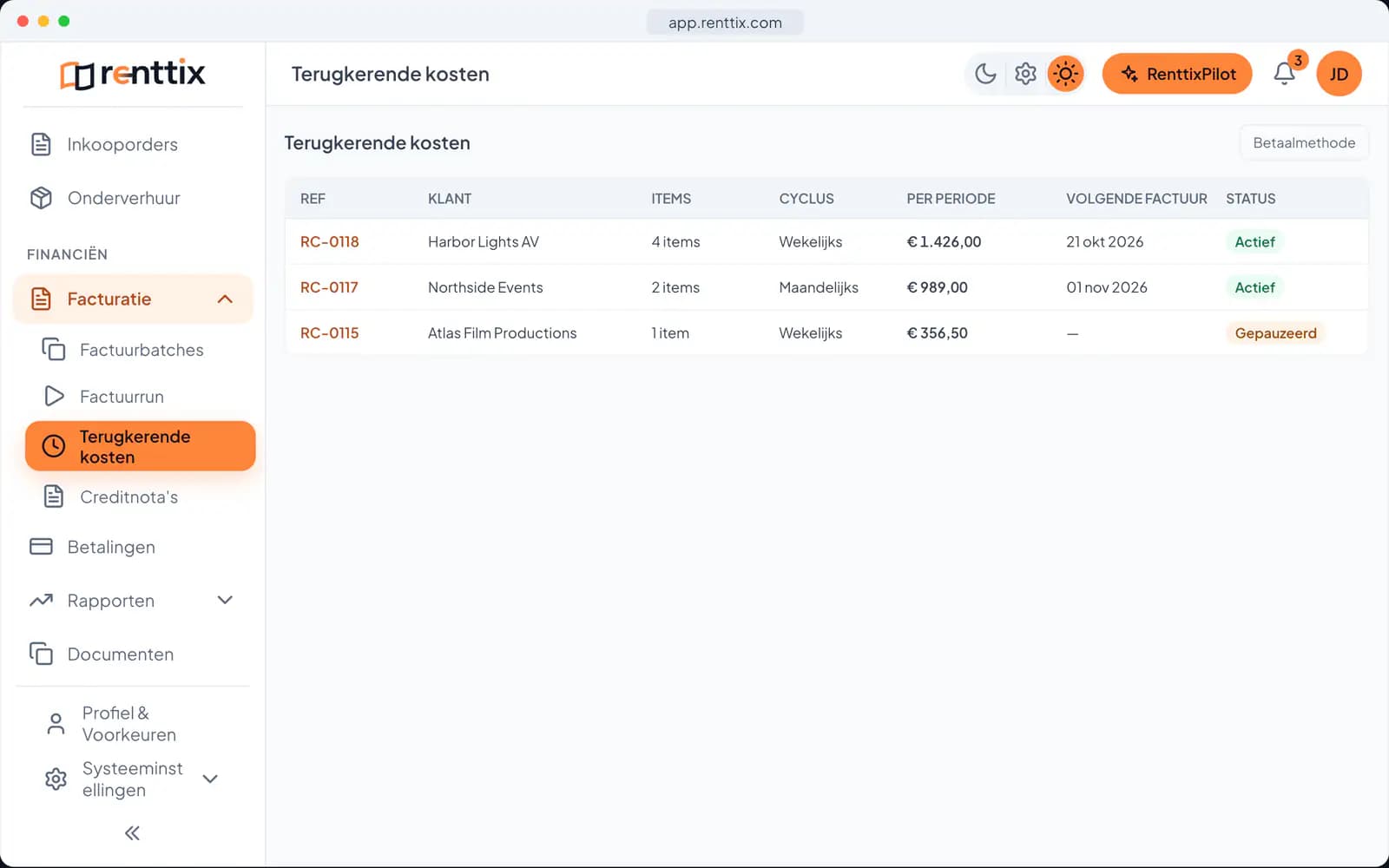Viewport: 1389px width, 868px height.
Task: Click the 21 okt 2026 date
Action: click(x=1105, y=242)
